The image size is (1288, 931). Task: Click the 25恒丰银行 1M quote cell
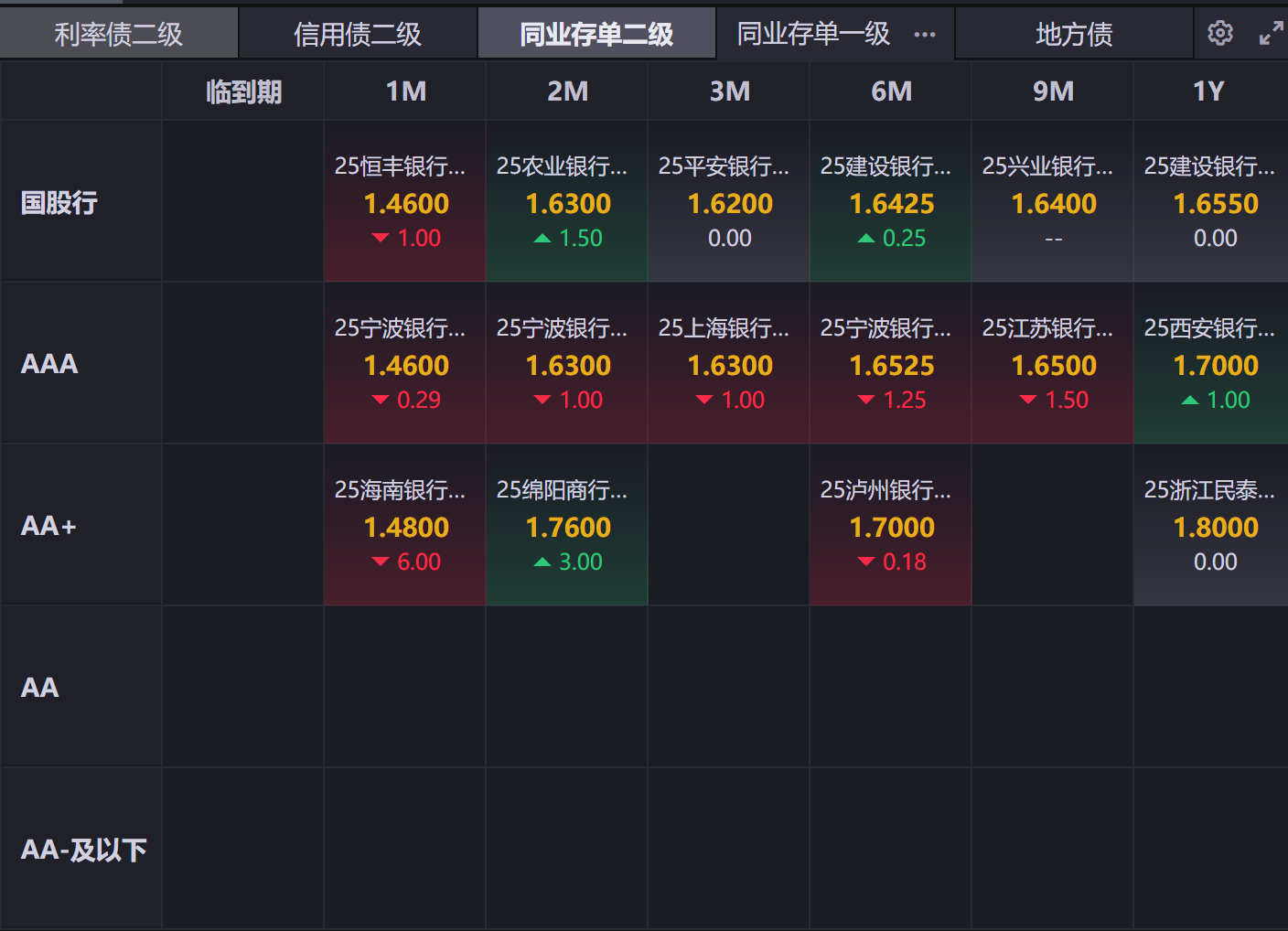[x=405, y=202]
